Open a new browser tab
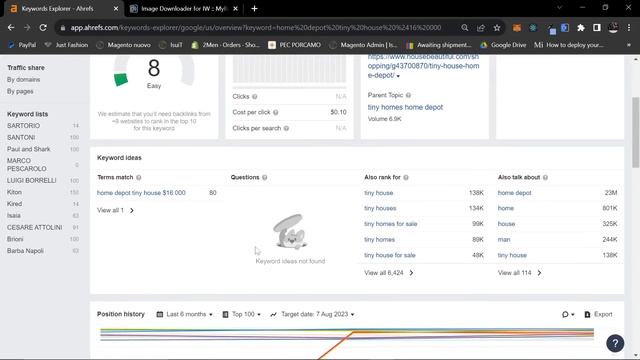640x360 pixels. pos(254,9)
